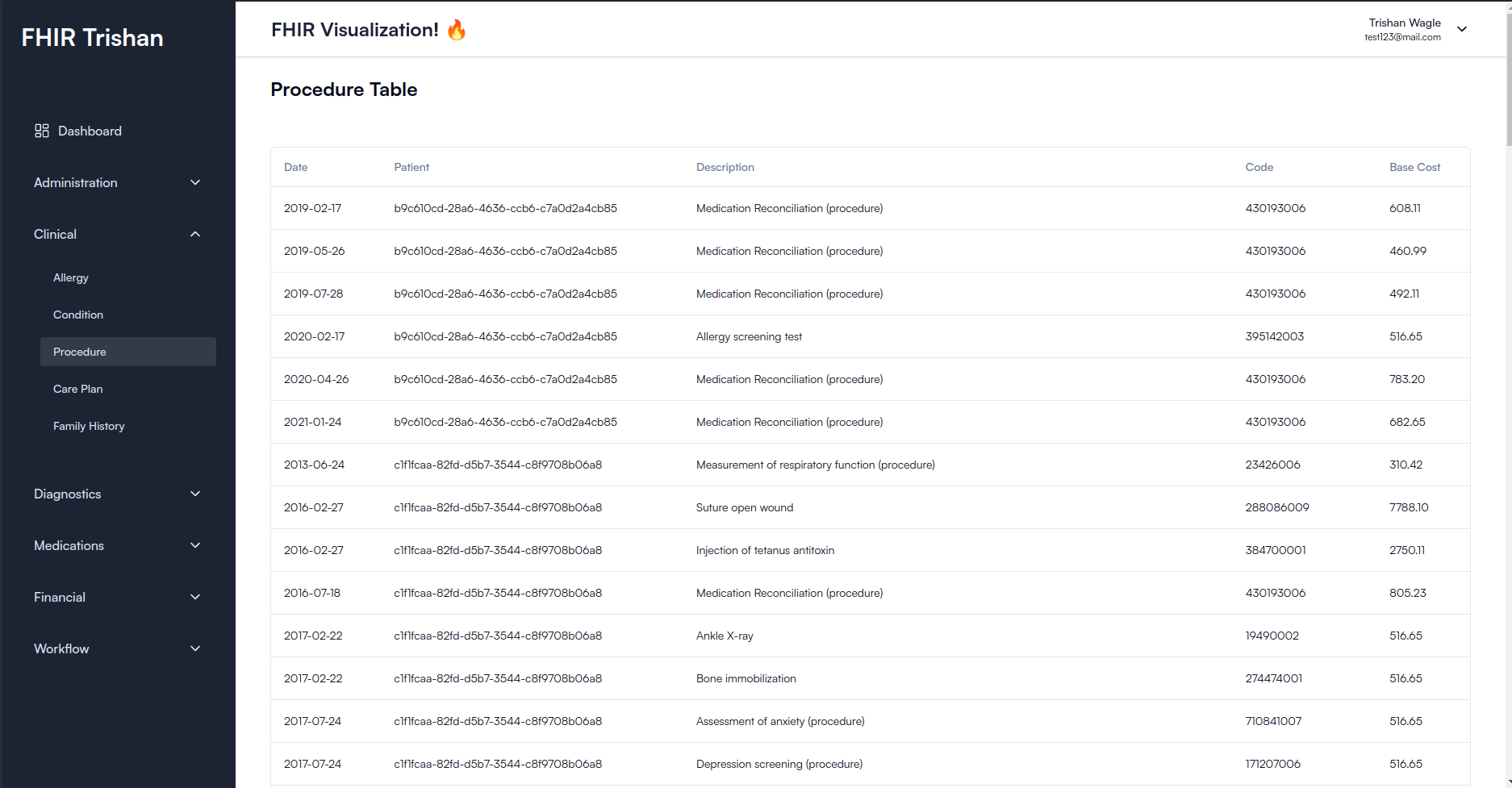This screenshot has width=1512, height=788.
Task: Click the Diagnostics menu label
Action: tap(68, 494)
